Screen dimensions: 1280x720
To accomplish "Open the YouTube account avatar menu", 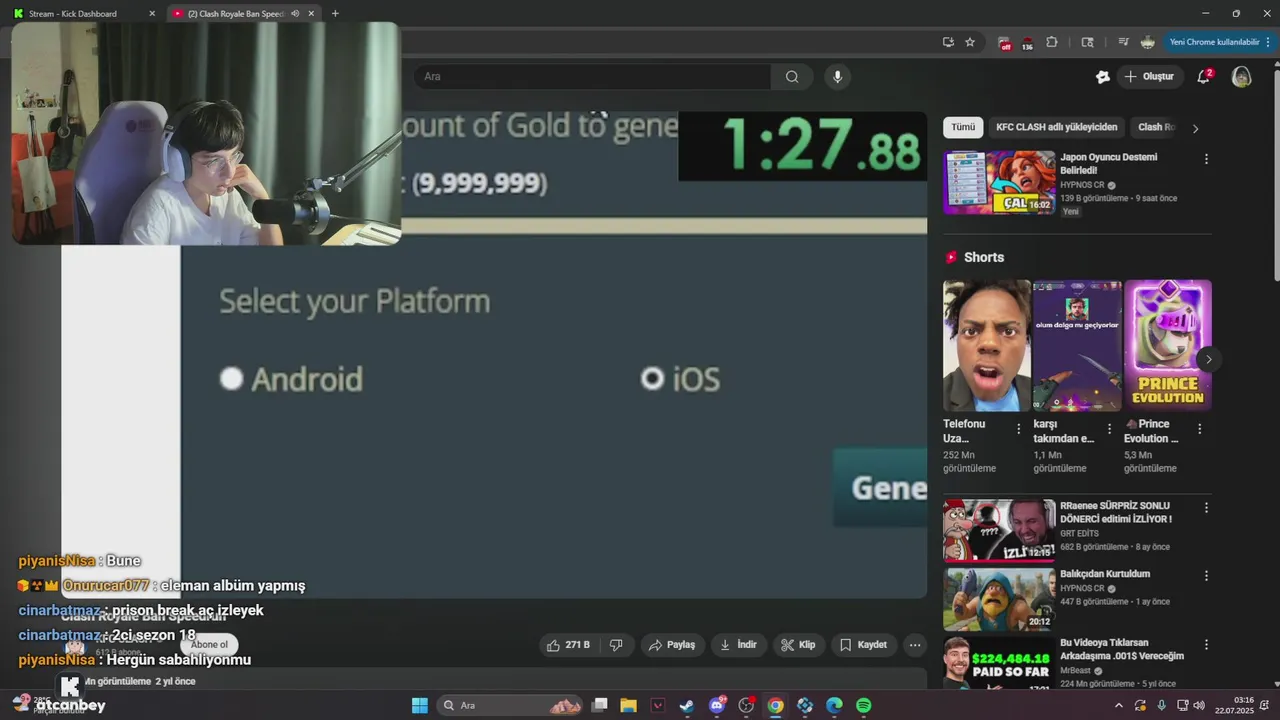I will (1241, 77).
